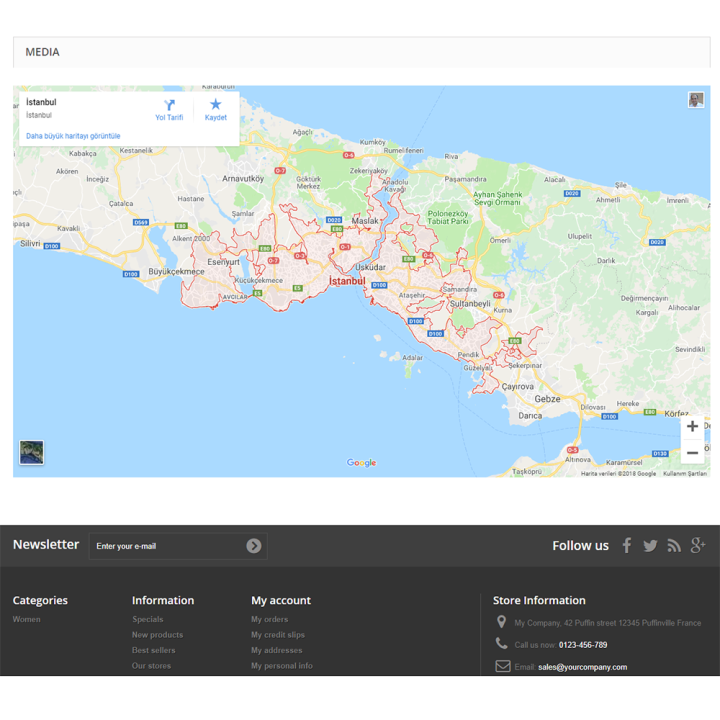Open the Google Plus follow icon
Screen dimensions: 720x720
698,545
